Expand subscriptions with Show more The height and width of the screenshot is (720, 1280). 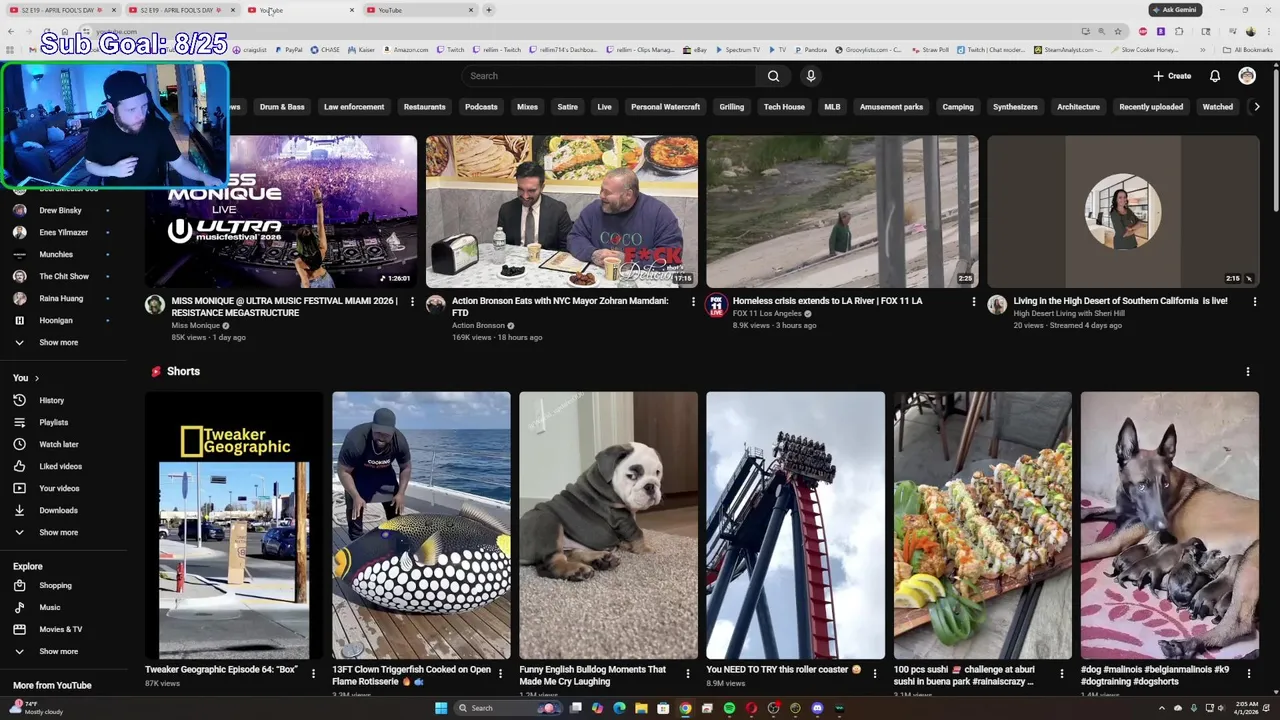coord(60,342)
